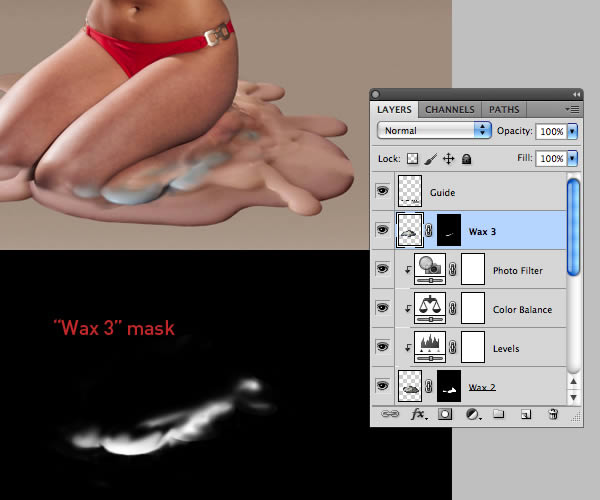Image resolution: width=600 pixels, height=500 pixels.
Task: Click the layers list scrollbar thumb
Action: [x=573, y=227]
